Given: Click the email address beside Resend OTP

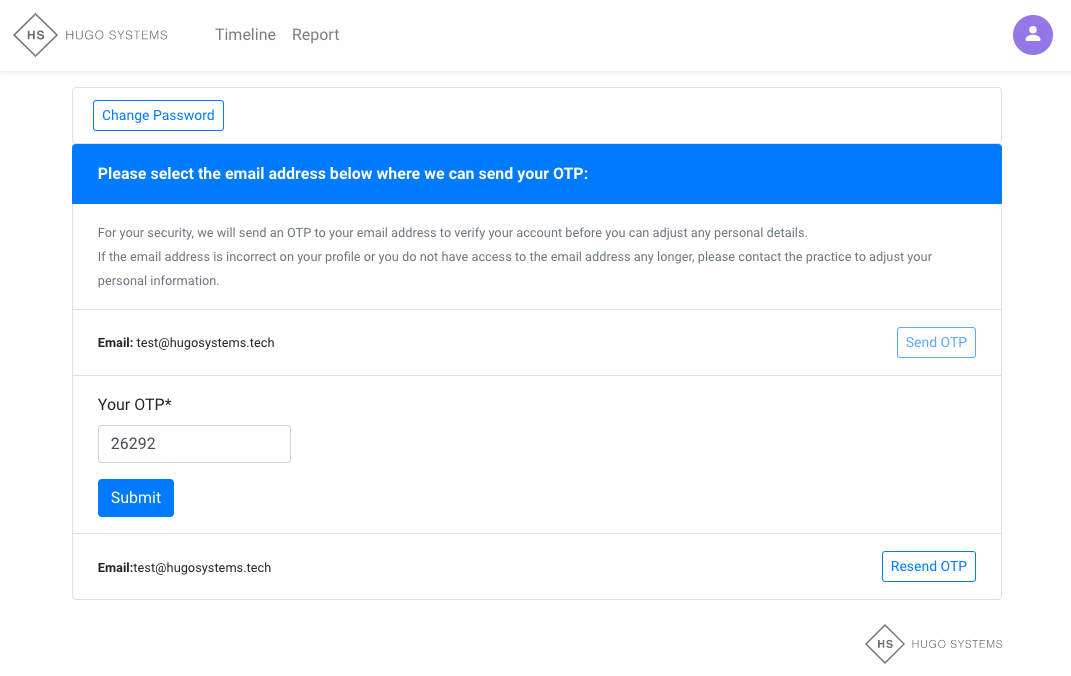Looking at the screenshot, I should tap(202, 568).
